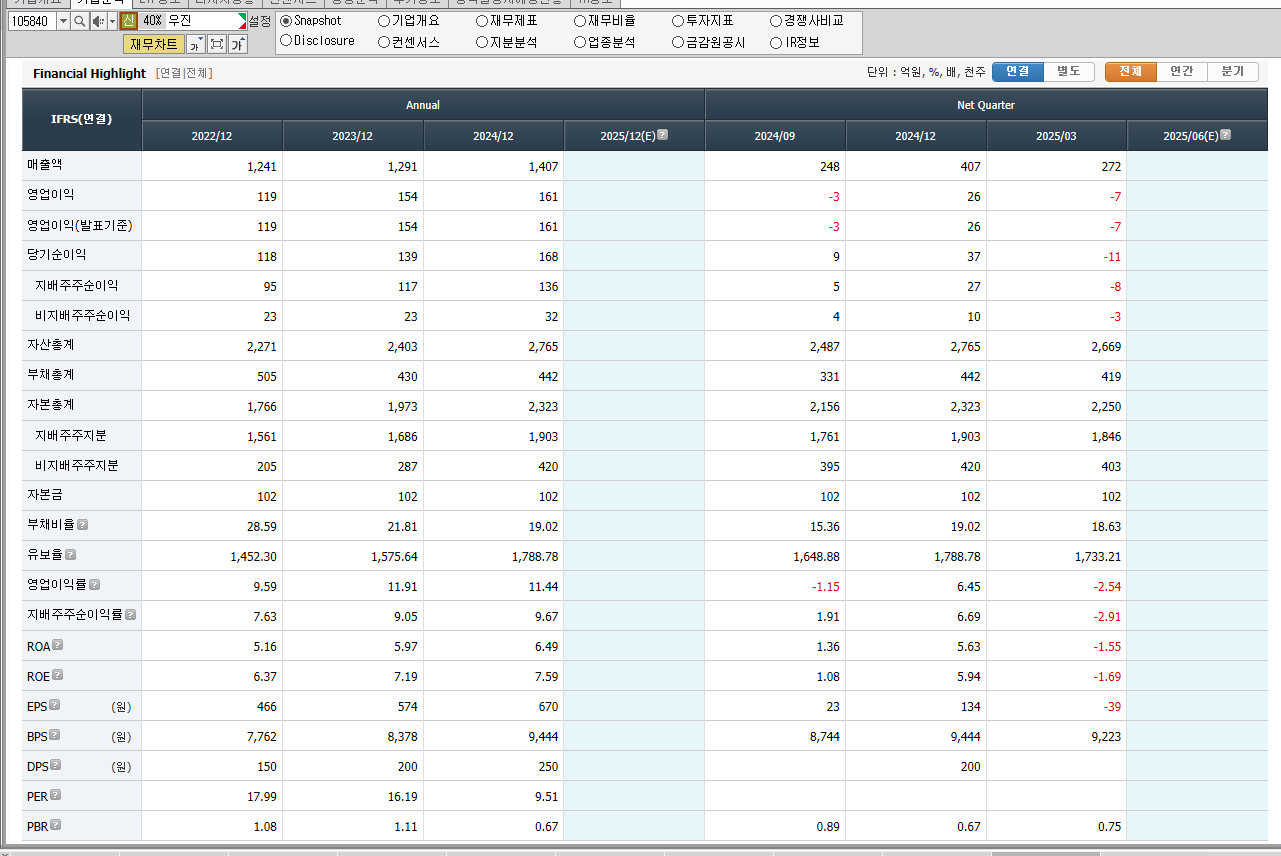Select the IR정보 radio button
The width and height of the screenshot is (1281, 856).
[x=777, y=42]
